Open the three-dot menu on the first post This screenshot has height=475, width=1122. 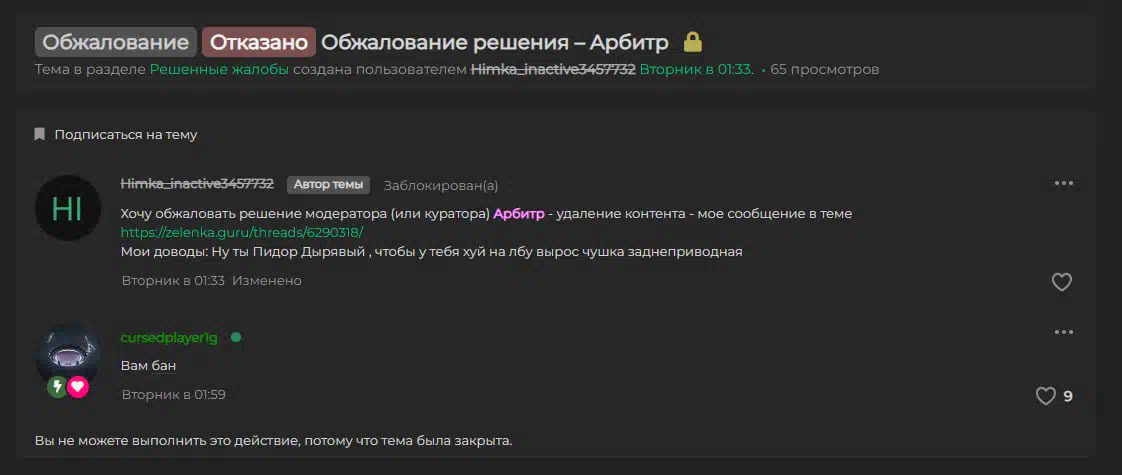(1063, 184)
